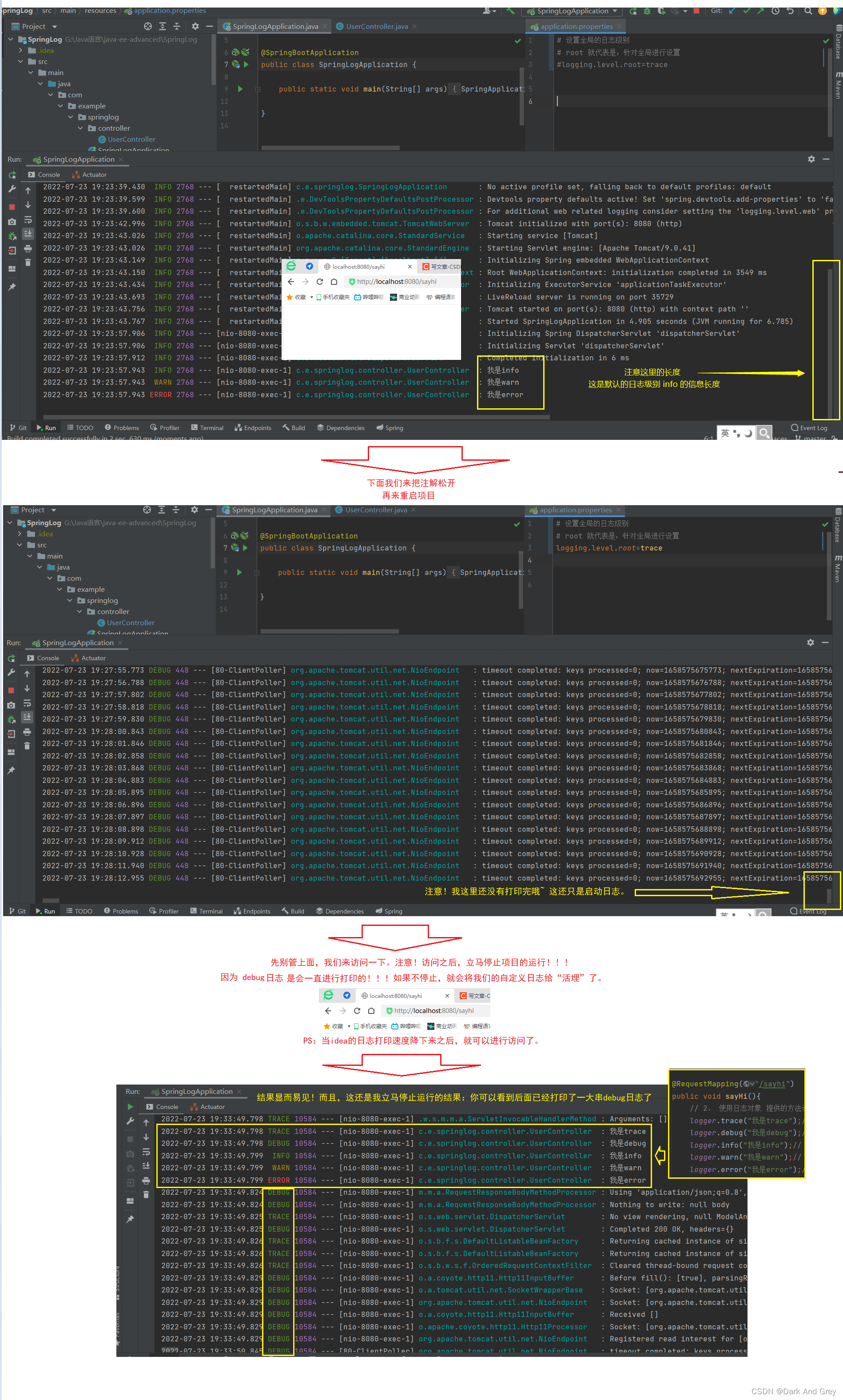Click camera thread dump icon in INFO-log Run panel
This screenshot has width=843, height=1400.
[x=12, y=222]
